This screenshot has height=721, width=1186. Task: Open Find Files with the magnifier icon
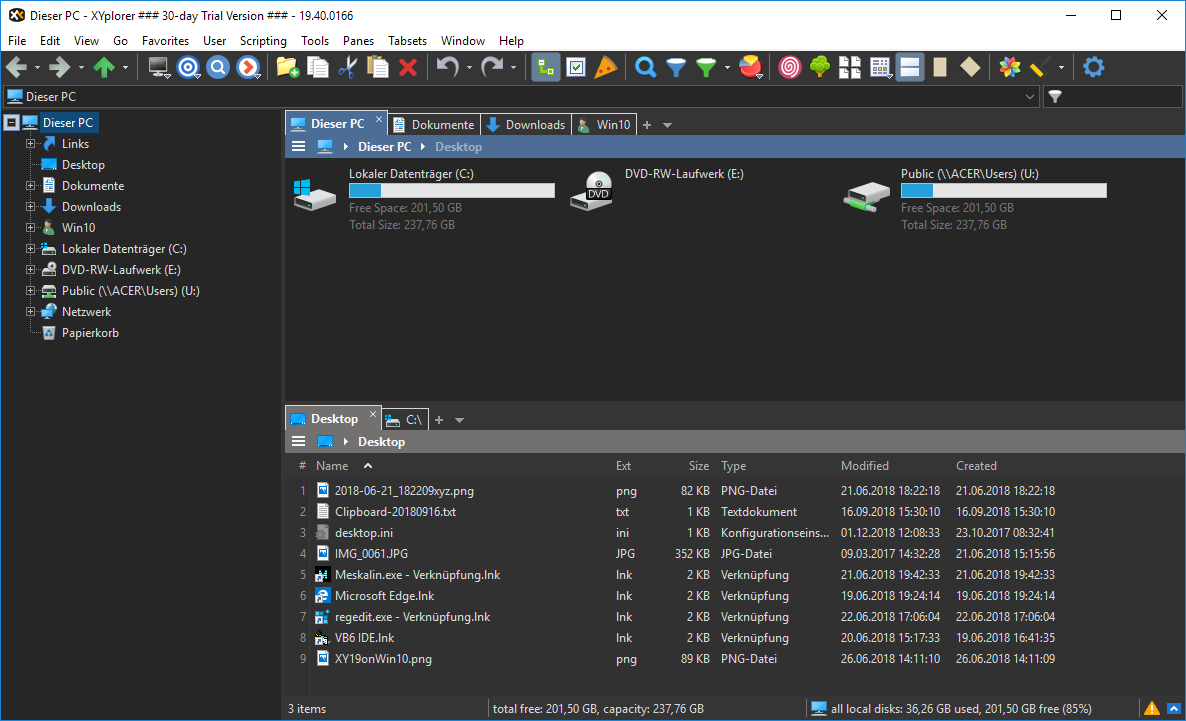645,67
